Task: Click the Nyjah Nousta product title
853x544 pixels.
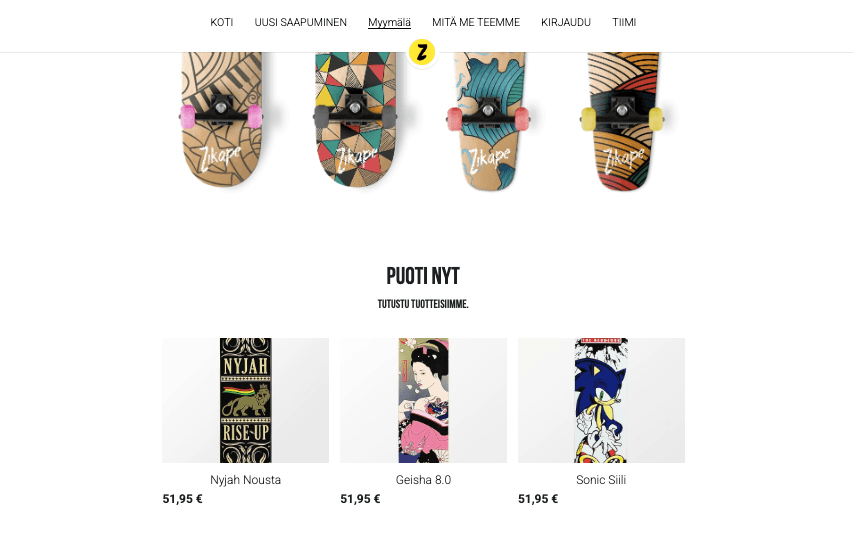Action: (x=245, y=480)
